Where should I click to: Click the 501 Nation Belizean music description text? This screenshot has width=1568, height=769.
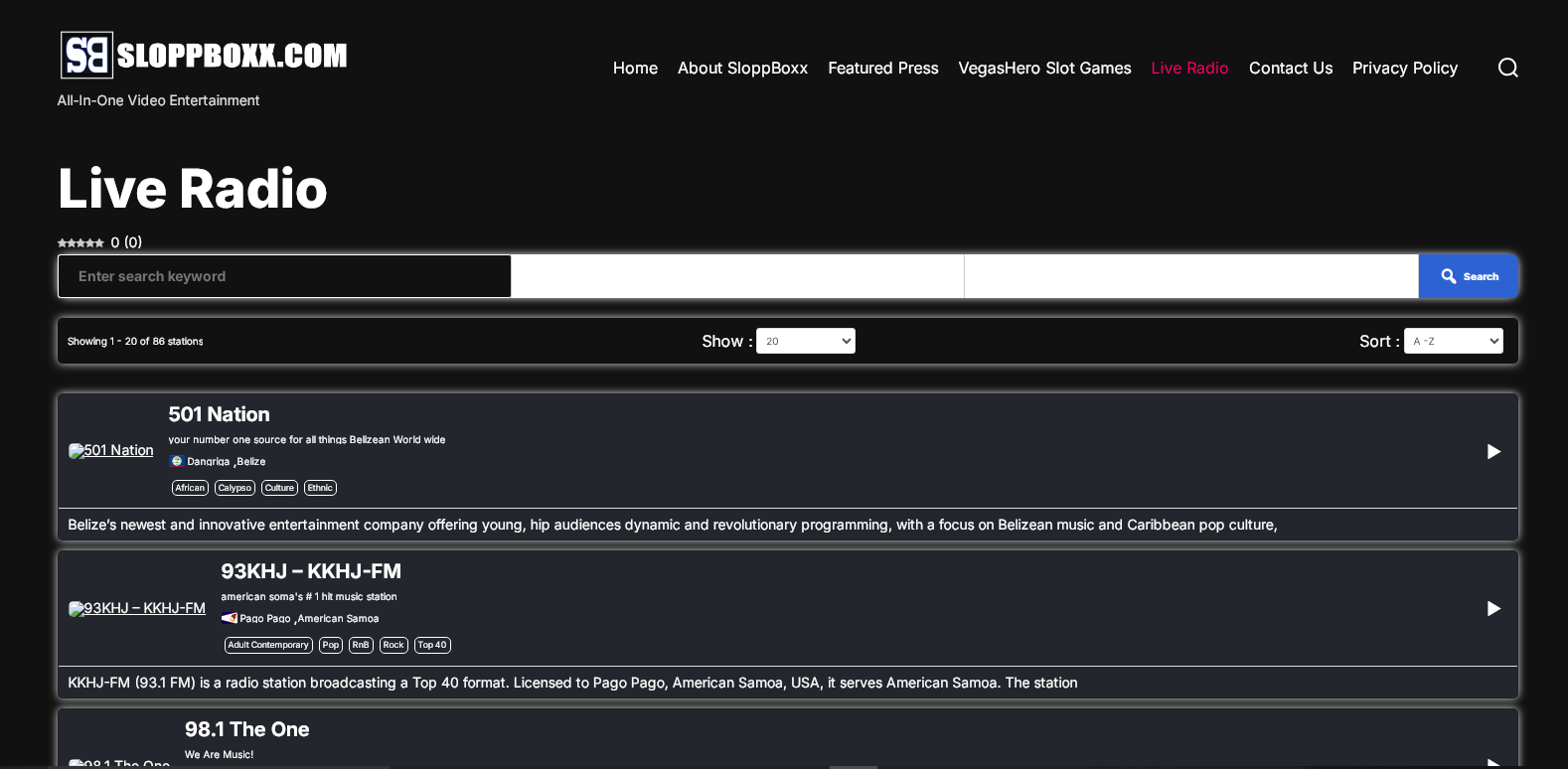point(673,525)
